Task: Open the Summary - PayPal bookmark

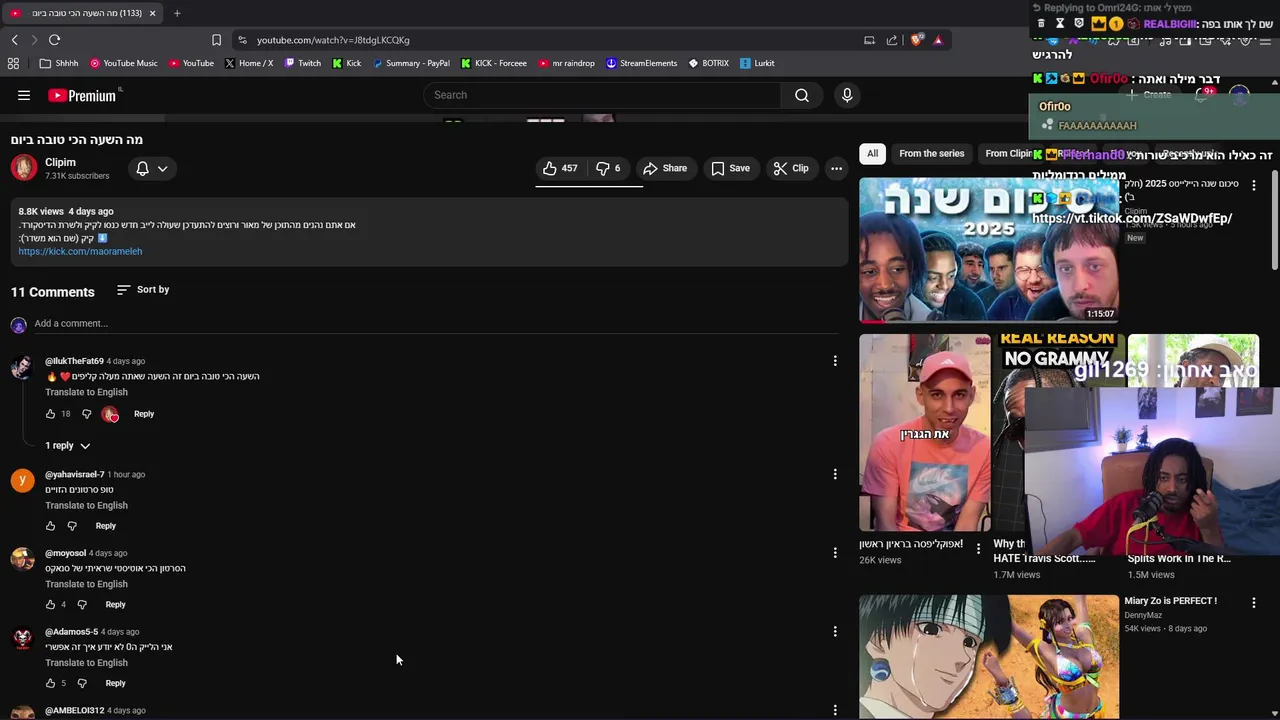Action: (412, 63)
